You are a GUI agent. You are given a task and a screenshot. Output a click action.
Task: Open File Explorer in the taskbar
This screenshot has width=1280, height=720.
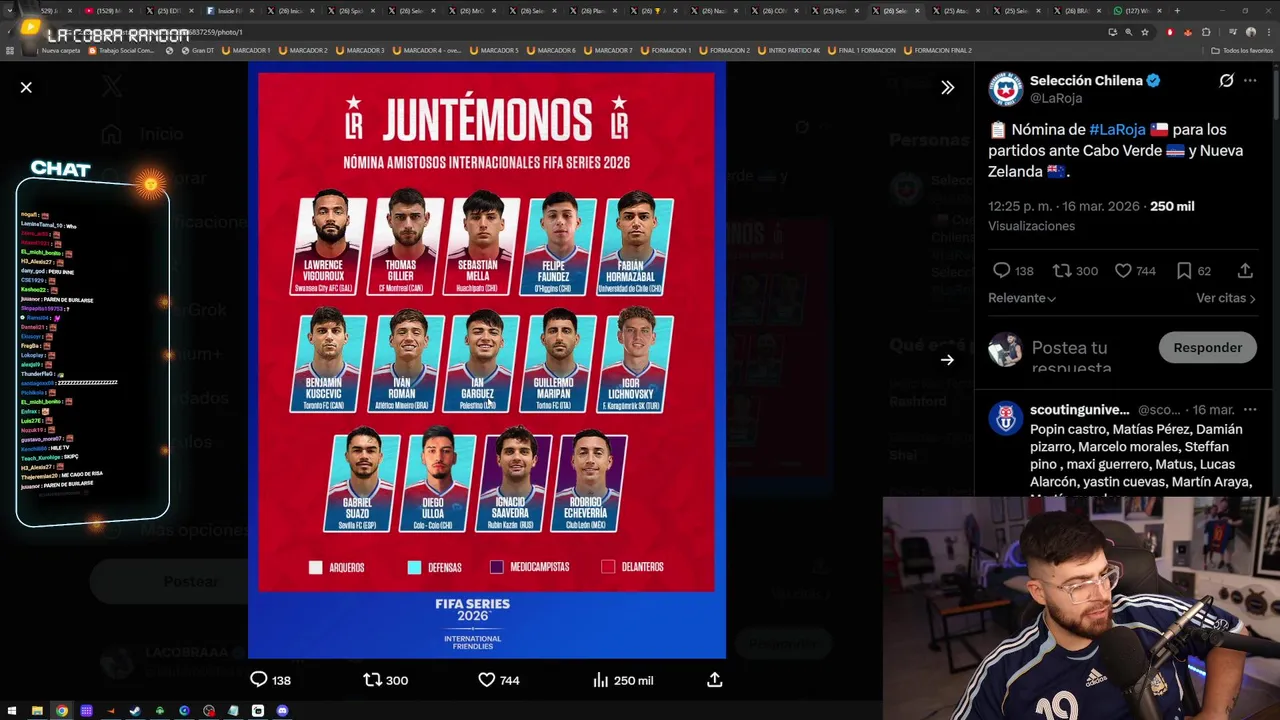tap(37, 711)
